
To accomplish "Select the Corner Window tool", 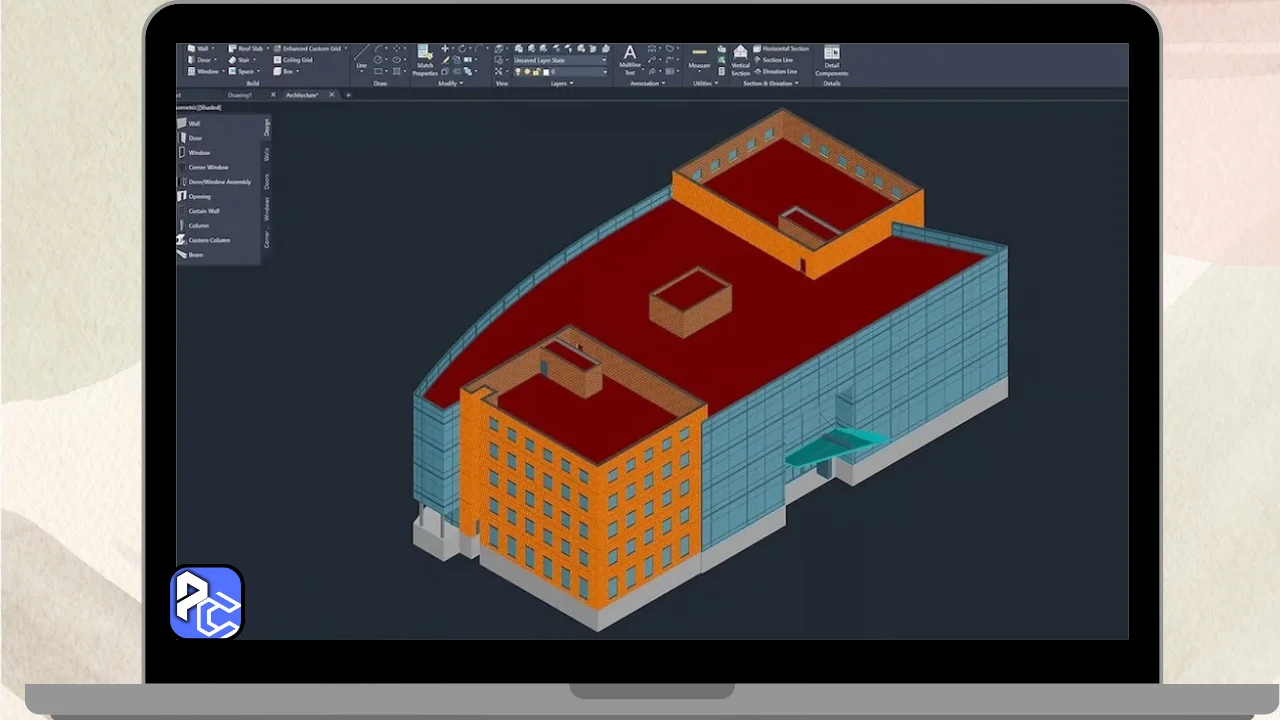I will [208, 167].
